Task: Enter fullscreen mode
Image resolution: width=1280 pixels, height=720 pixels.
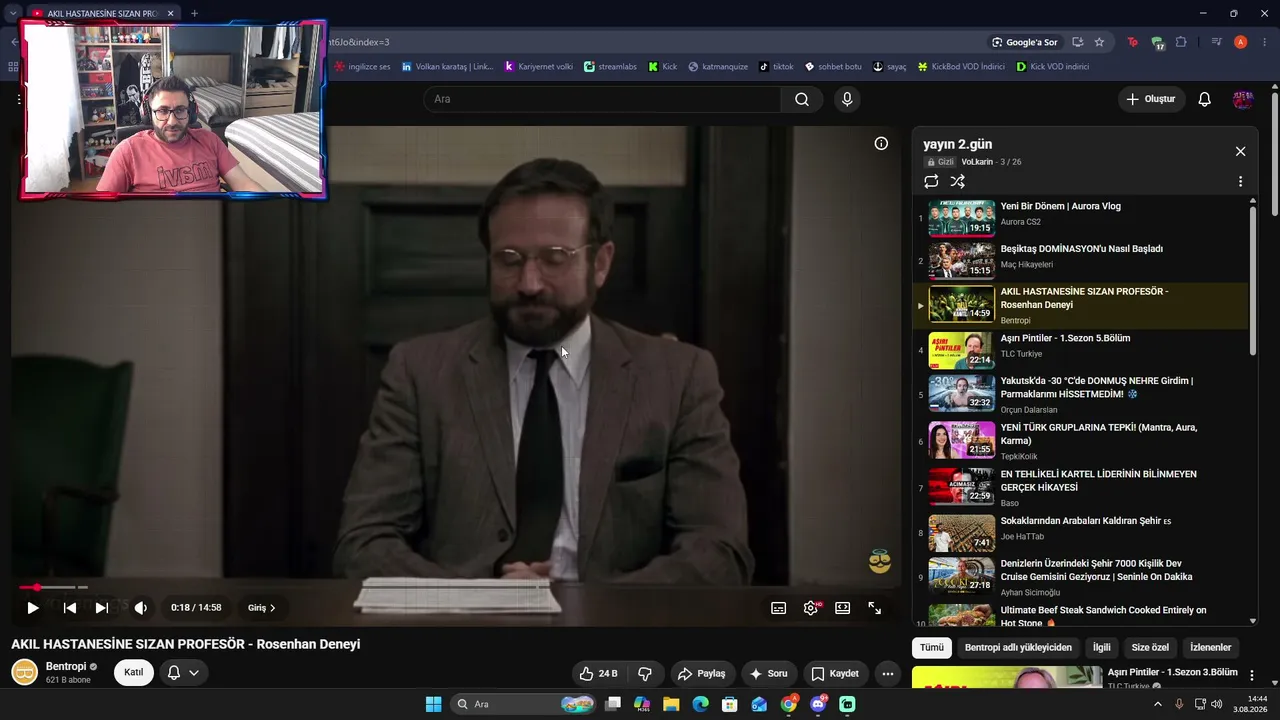Action: click(x=875, y=607)
